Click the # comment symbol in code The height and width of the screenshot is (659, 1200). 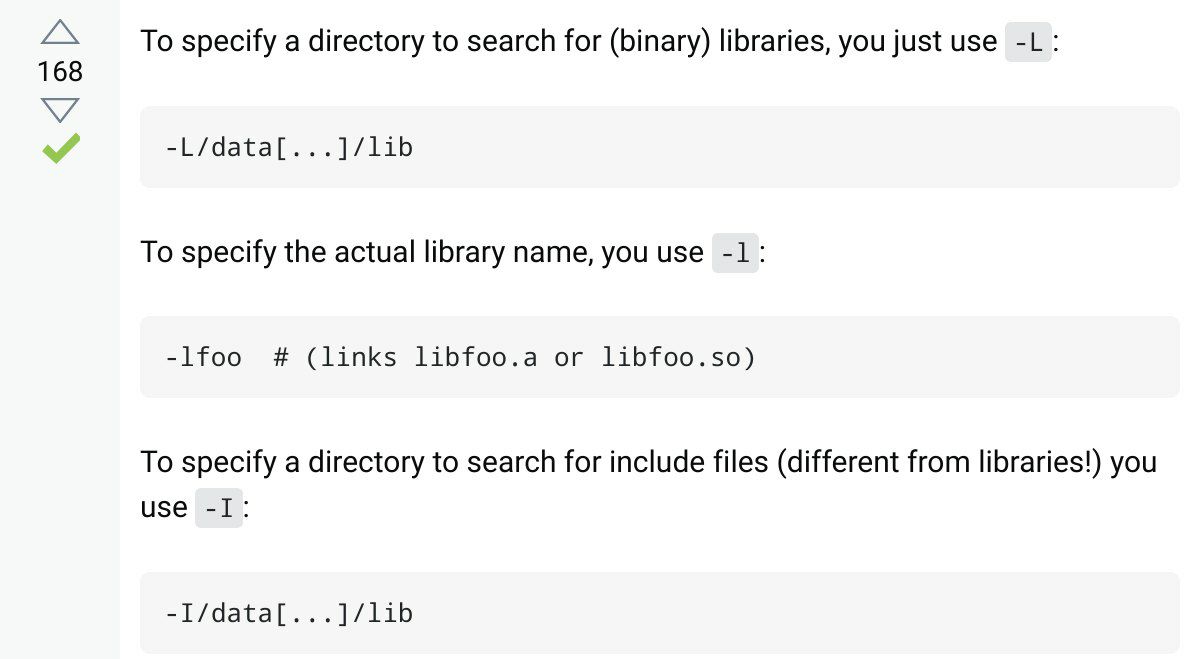[281, 357]
